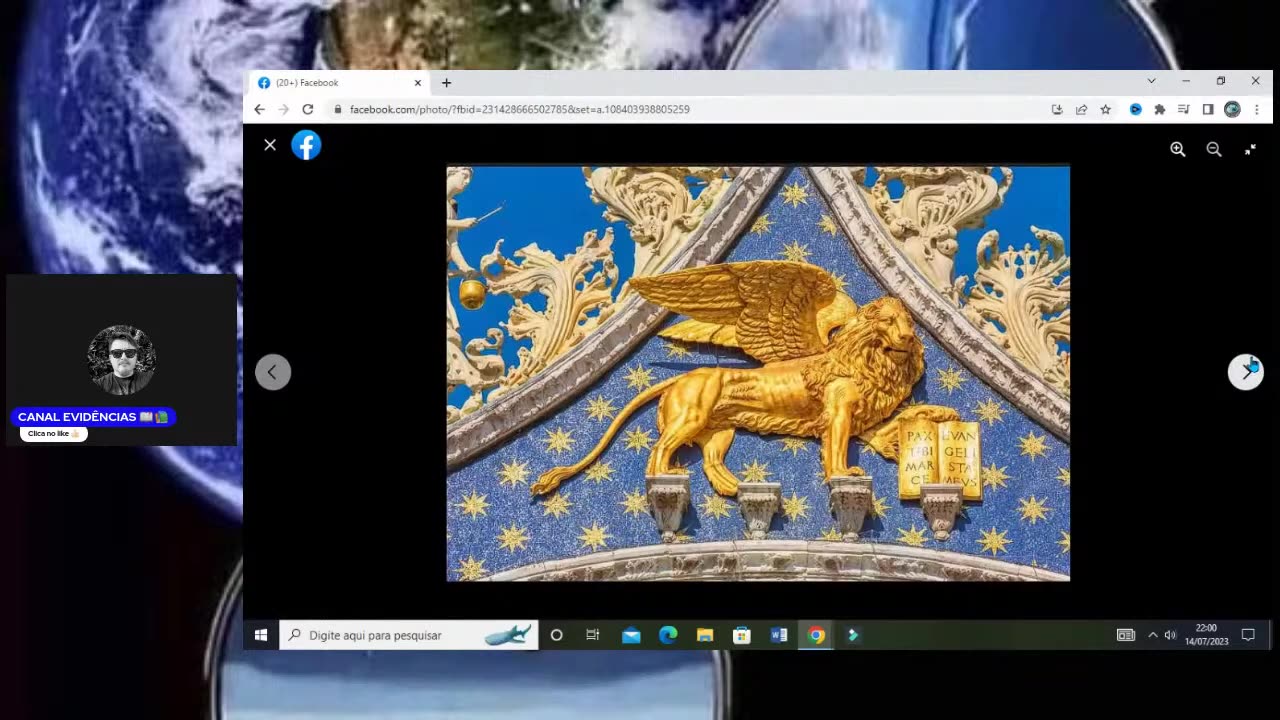Screen dimensions: 1280x720
Task: Open the tab search dropdown arrow
Action: click(x=1151, y=81)
